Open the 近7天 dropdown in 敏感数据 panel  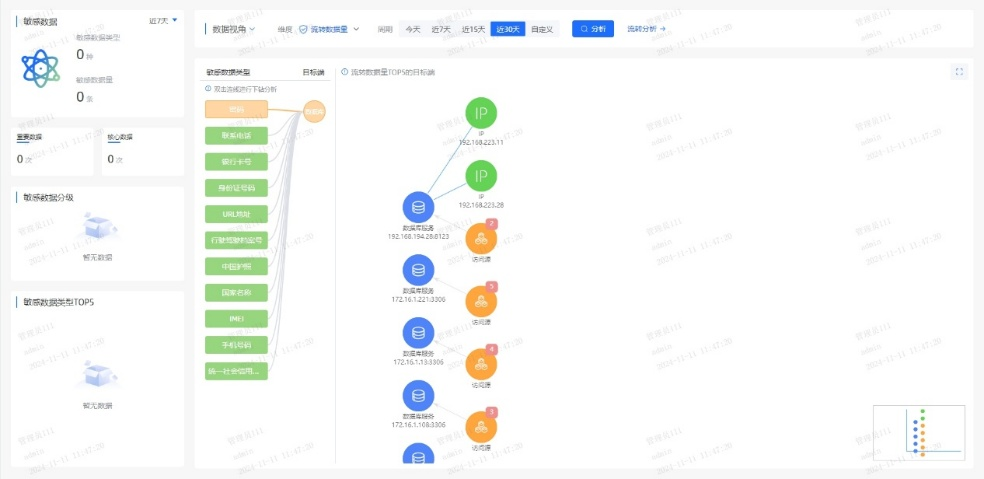pos(163,20)
